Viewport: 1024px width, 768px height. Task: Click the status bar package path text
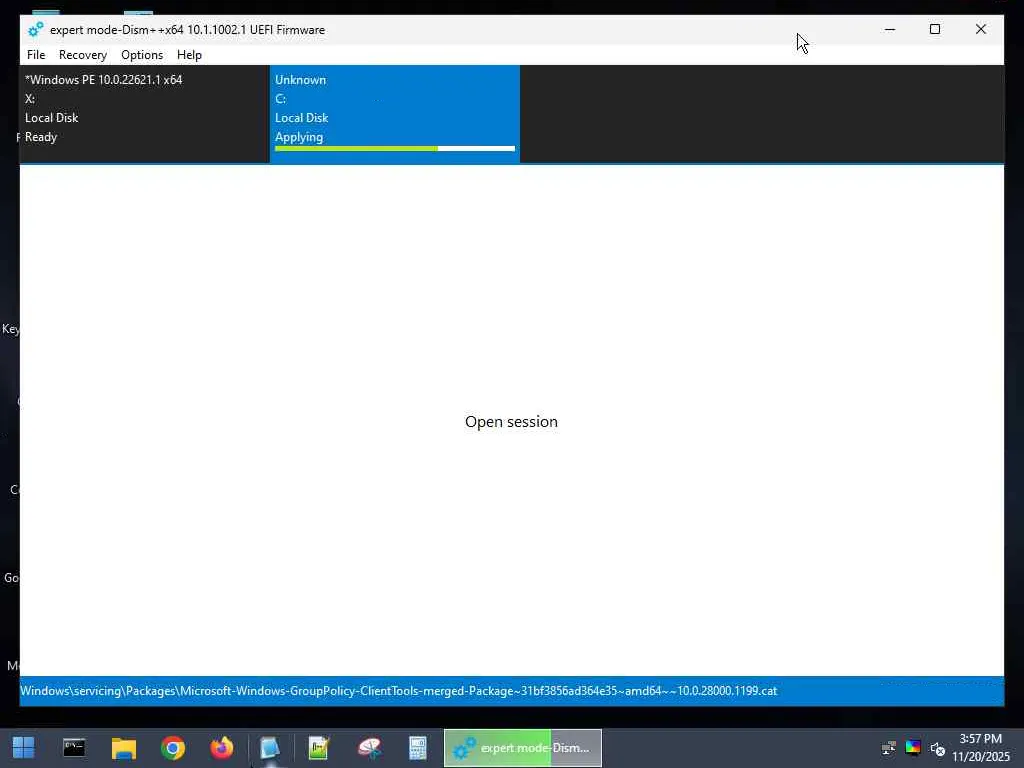(398, 691)
